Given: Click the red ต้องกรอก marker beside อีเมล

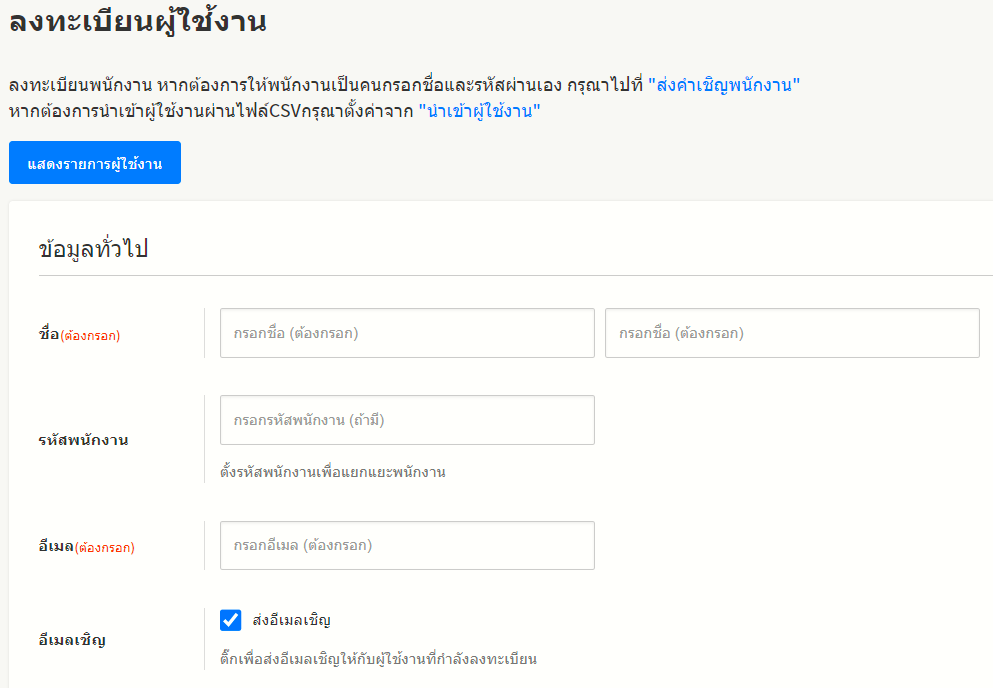Looking at the screenshot, I should coord(105,548).
